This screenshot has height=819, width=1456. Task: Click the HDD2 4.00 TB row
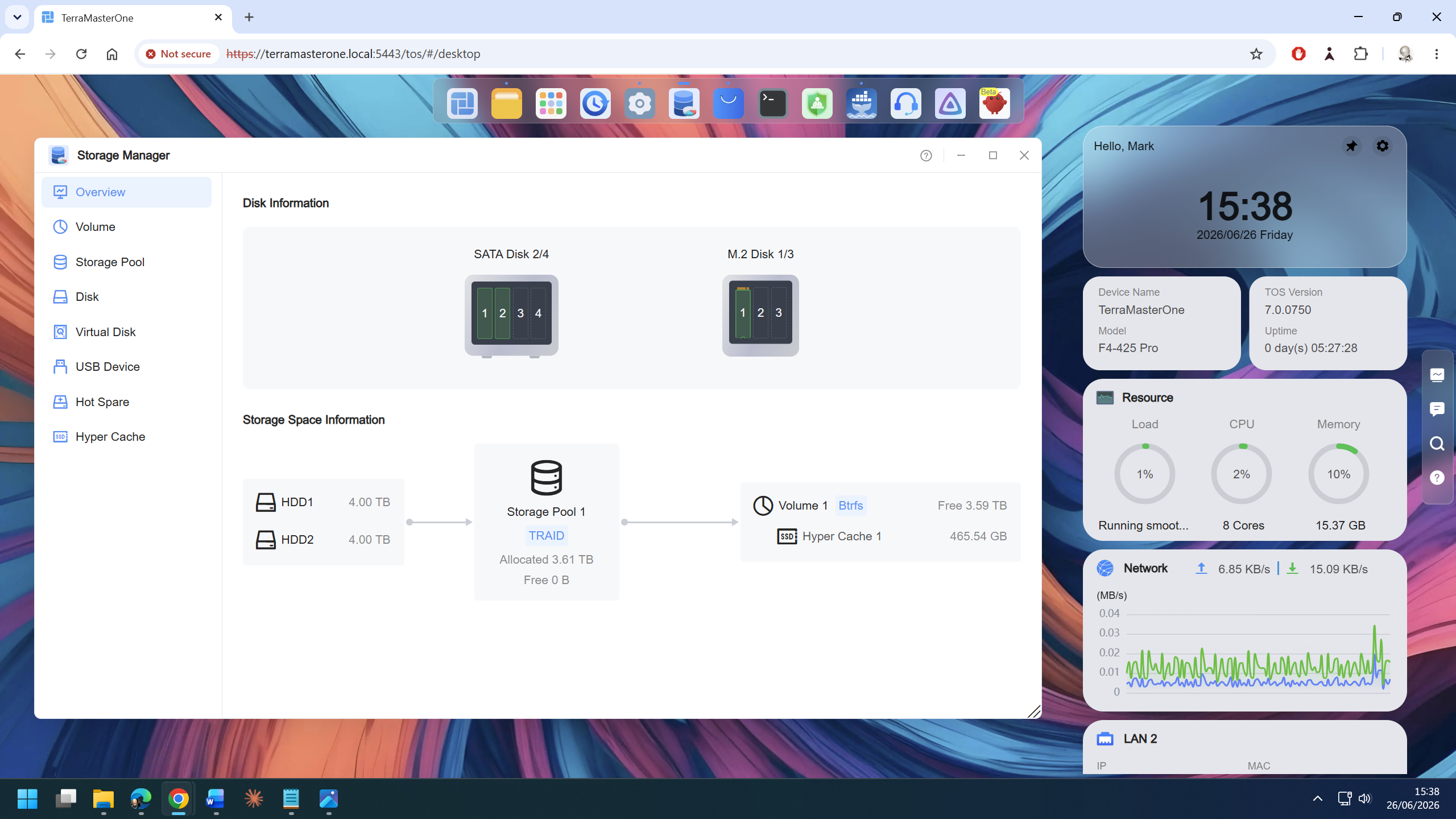323,539
